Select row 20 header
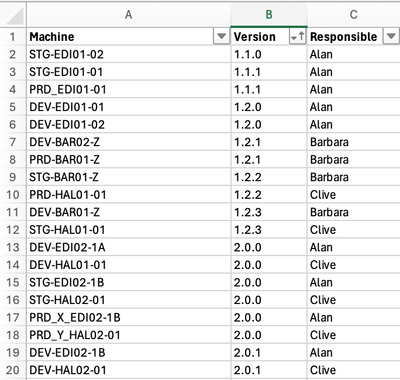Screen dimensions: 400x380 [x=13, y=370]
